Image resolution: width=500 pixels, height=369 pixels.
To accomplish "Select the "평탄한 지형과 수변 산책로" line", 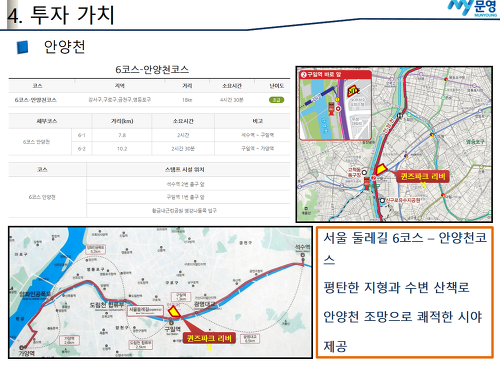I will pyautogui.click(x=396, y=287).
